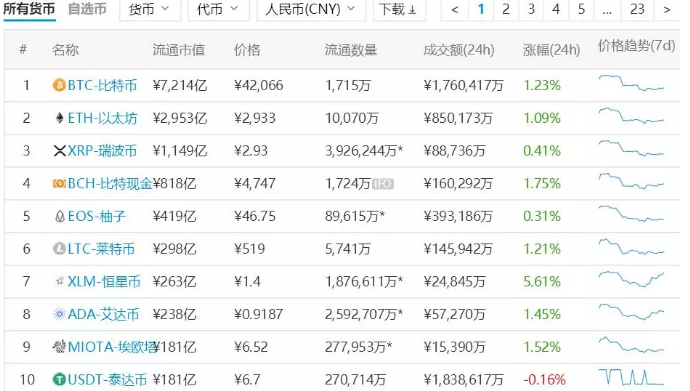This screenshot has width=690, height=391.
Task: View XLM 7-day price trend chart
Action: click(x=631, y=280)
